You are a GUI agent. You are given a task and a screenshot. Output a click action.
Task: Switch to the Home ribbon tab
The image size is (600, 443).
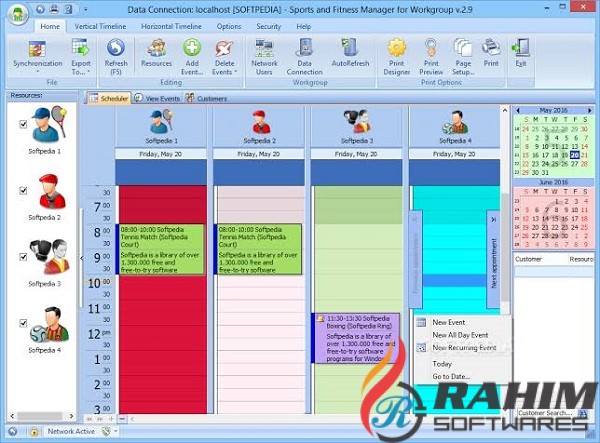pyautogui.click(x=50, y=26)
